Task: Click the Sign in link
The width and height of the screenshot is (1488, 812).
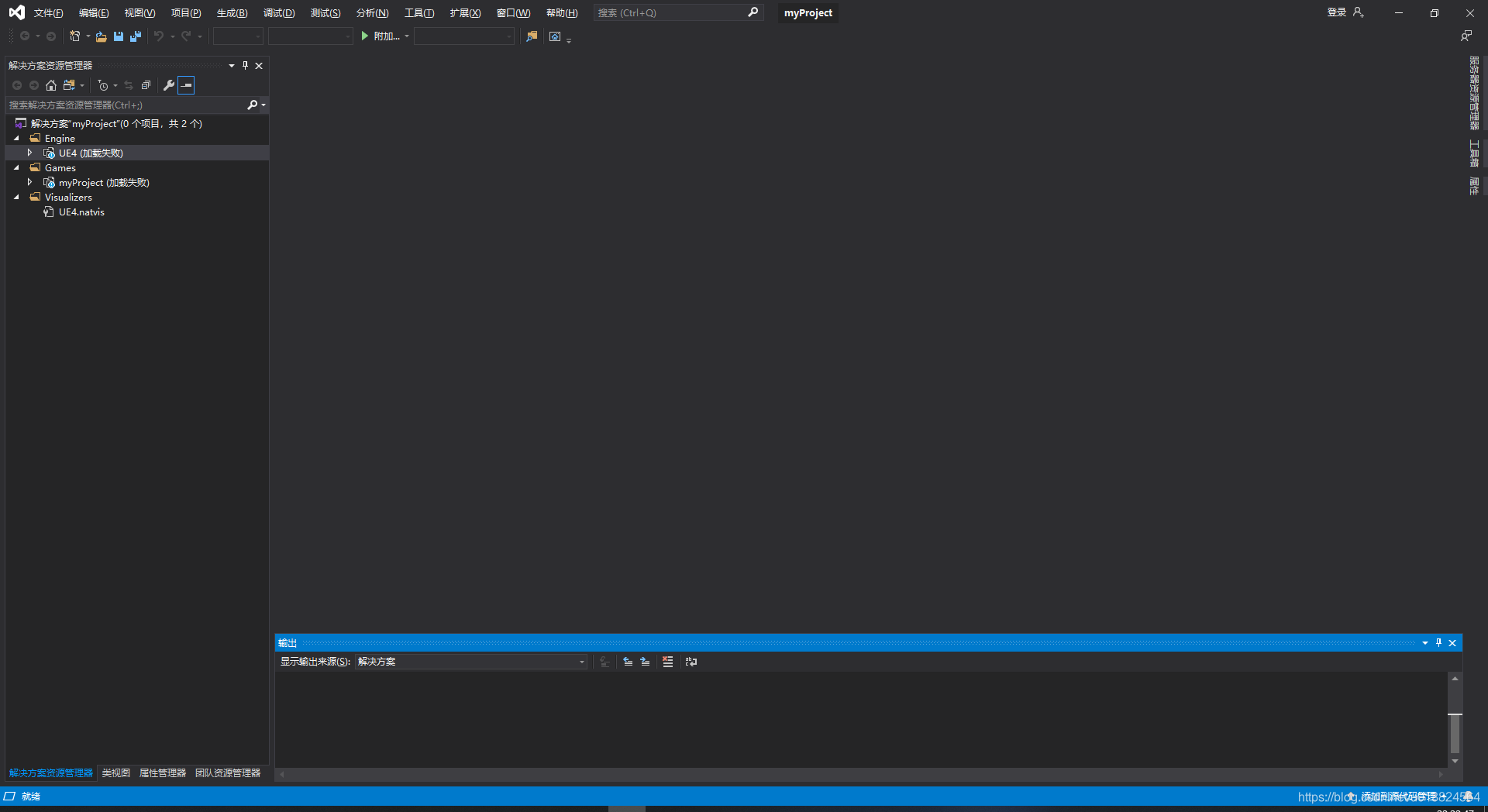Action: click(1336, 12)
